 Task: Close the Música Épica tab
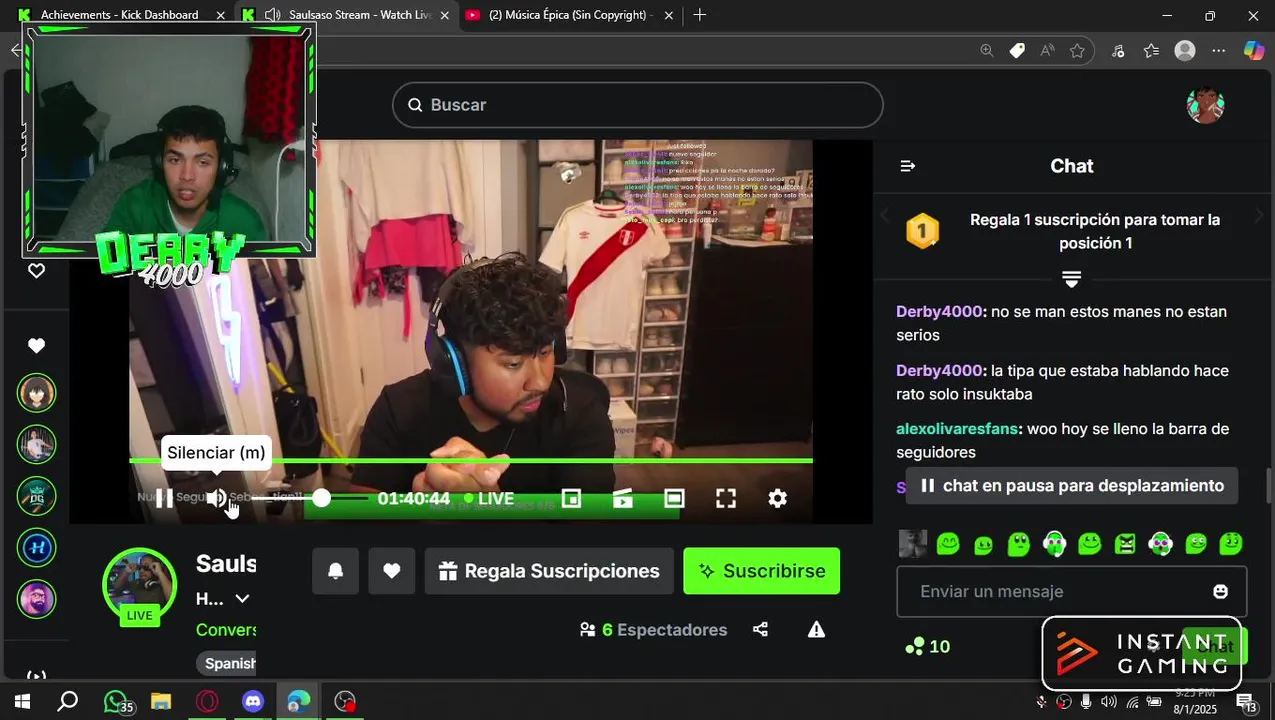point(669,15)
